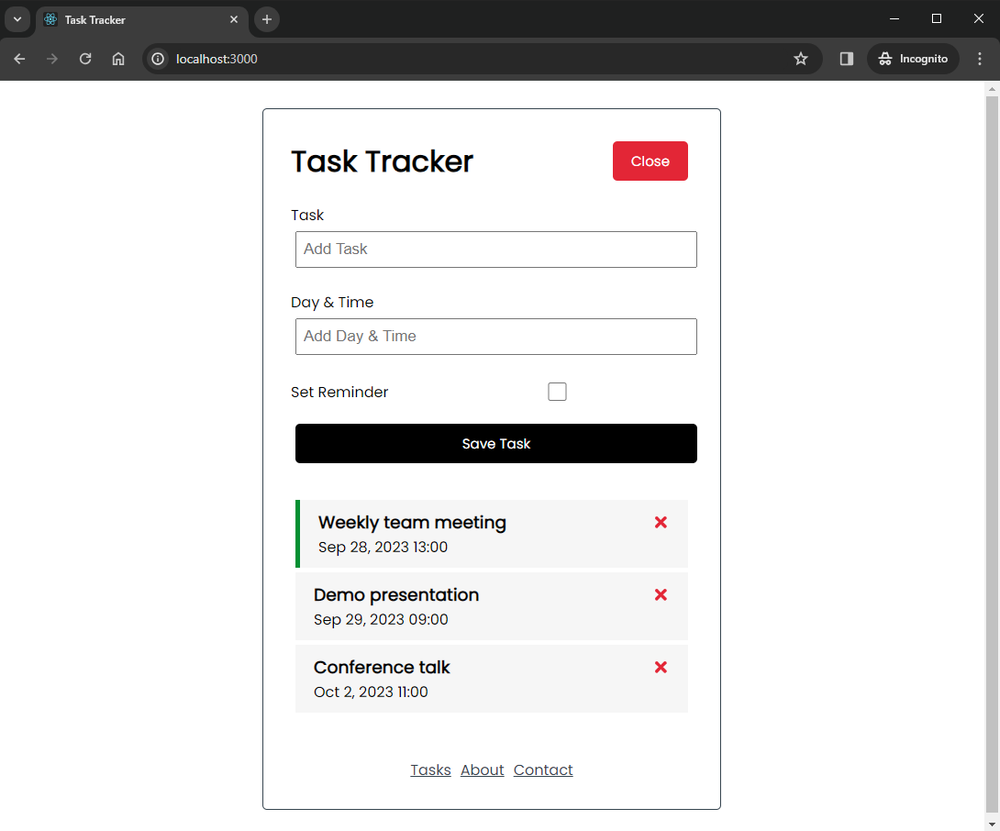Screen dimensions: 1000x831
Task: Click the page vertical scrollbar
Action: [992, 453]
